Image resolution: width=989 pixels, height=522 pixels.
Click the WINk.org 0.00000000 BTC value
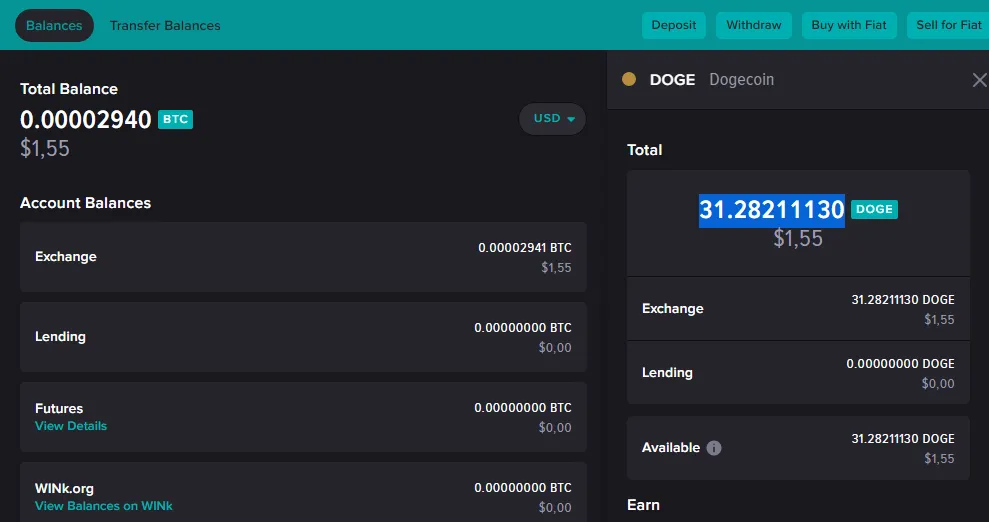click(523, 488)
